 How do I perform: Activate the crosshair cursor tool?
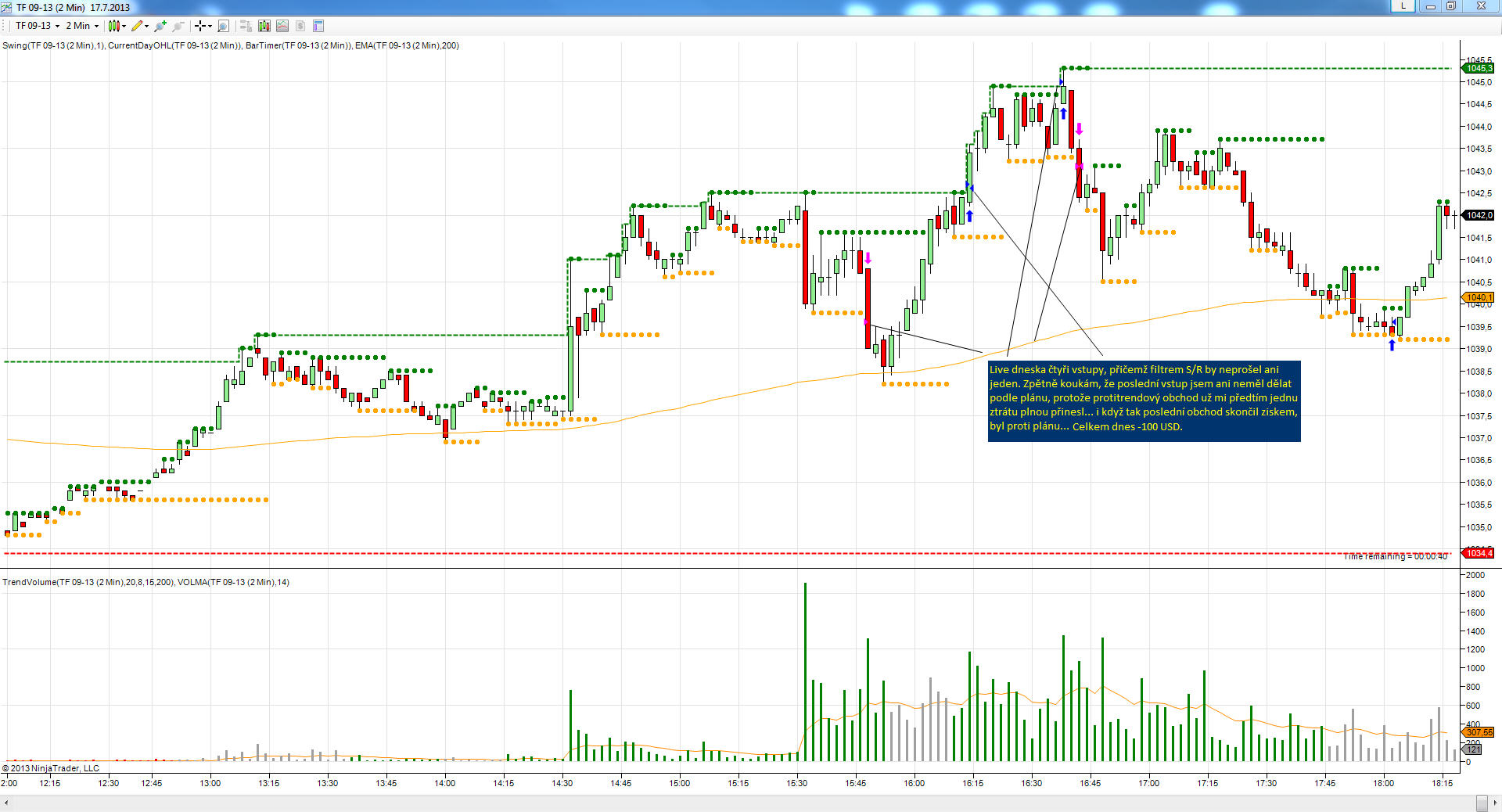(200, 26)
